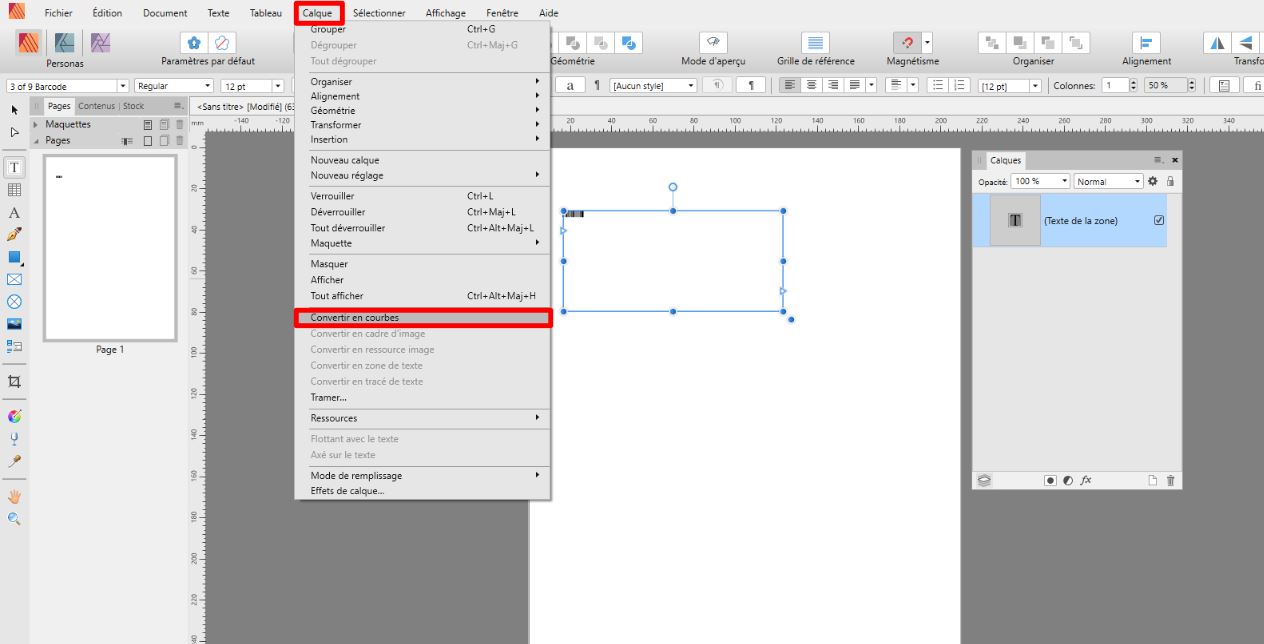Click the Alignement toolbar icon

[x=1146, y=42]
